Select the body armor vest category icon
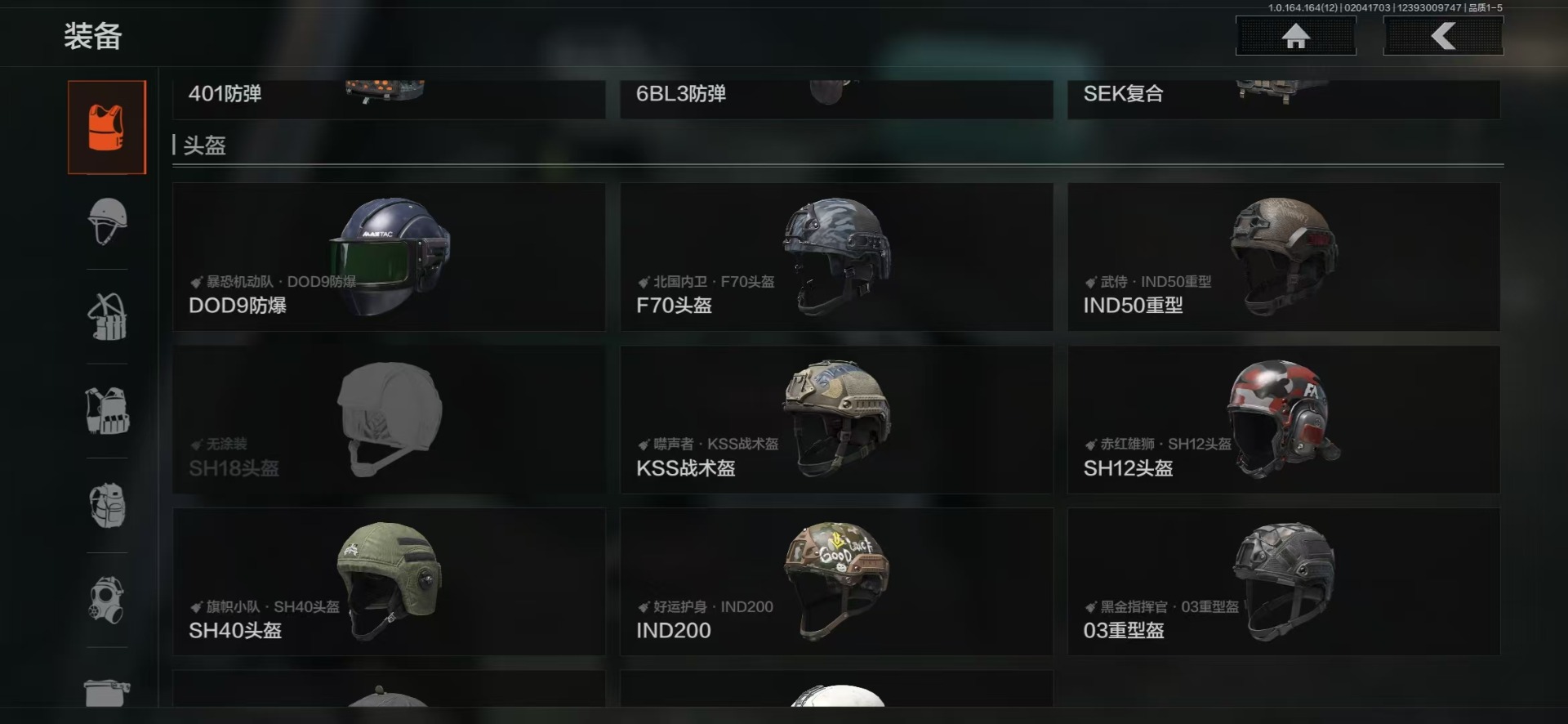The height and width of the screenshot is (724, 1568). (x=107, y=127)
